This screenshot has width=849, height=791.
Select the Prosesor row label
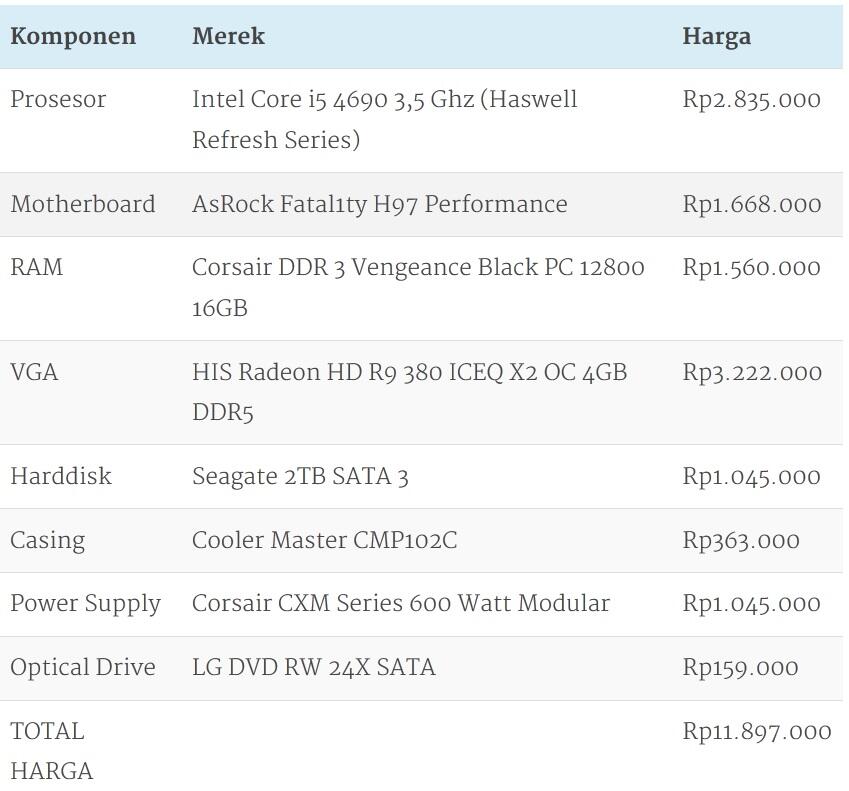pyautogui.click(x=58, y=100)
